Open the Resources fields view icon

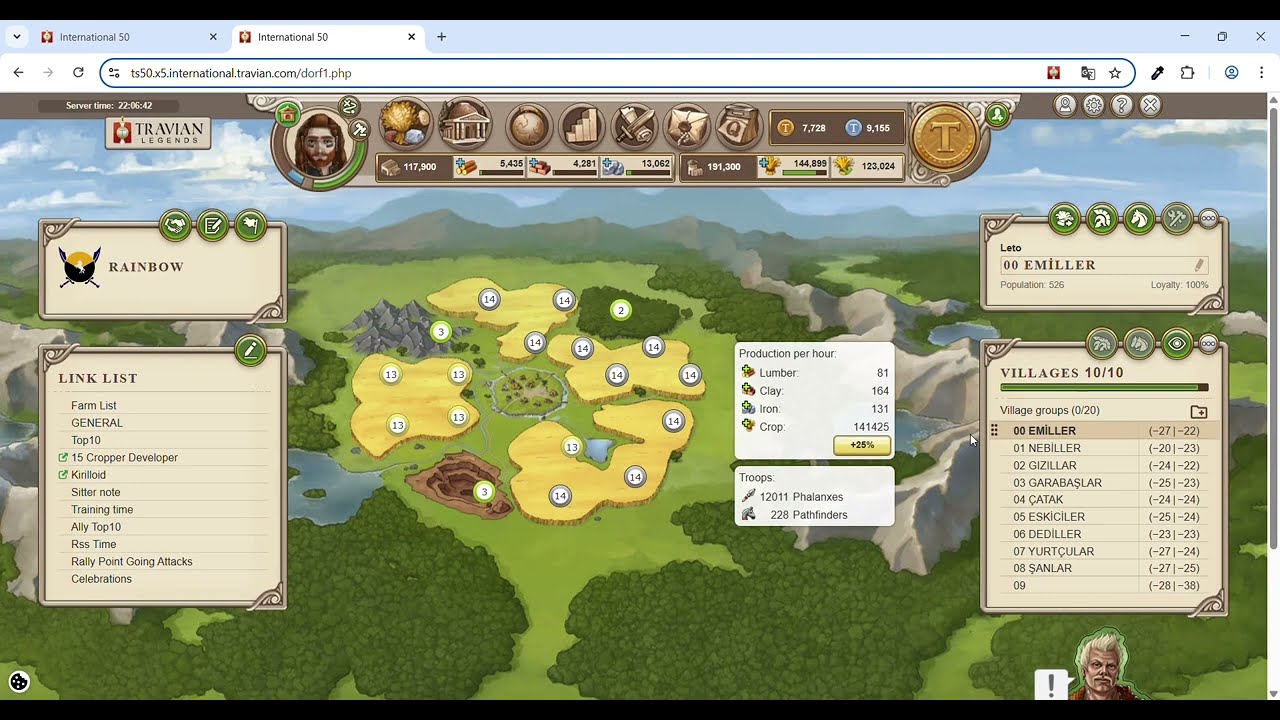coord(405,124)
